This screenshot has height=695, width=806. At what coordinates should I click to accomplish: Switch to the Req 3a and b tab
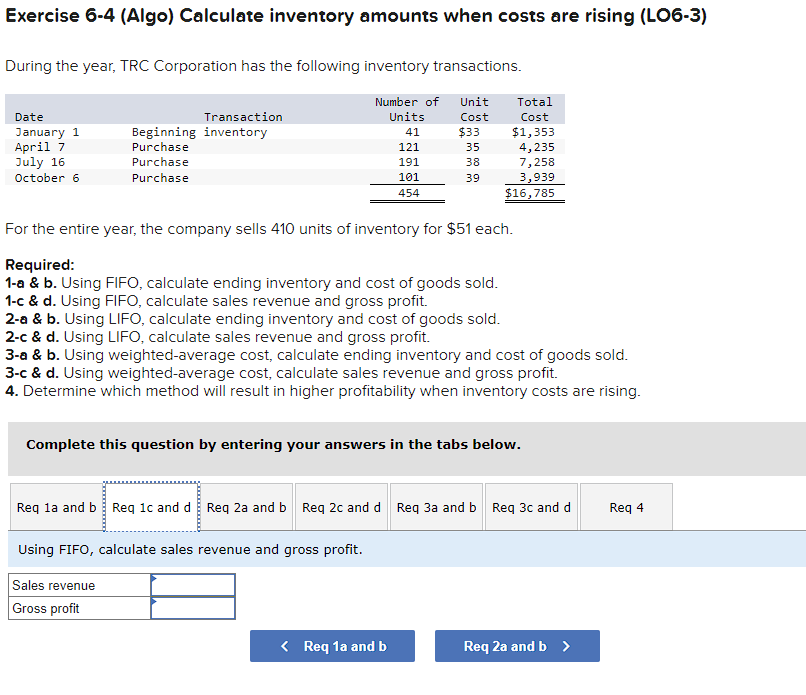(x=436, y=507)
